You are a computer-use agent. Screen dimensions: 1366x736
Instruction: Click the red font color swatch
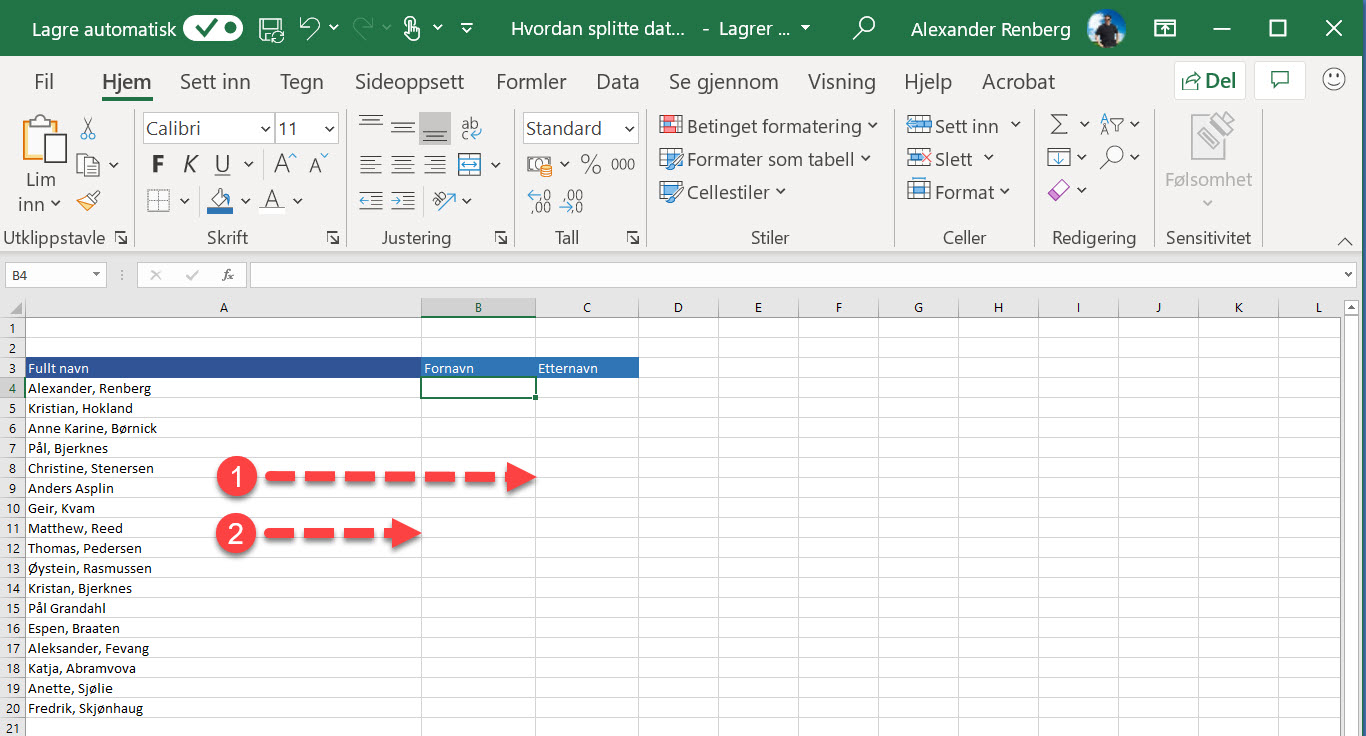[x=272, y=206]
